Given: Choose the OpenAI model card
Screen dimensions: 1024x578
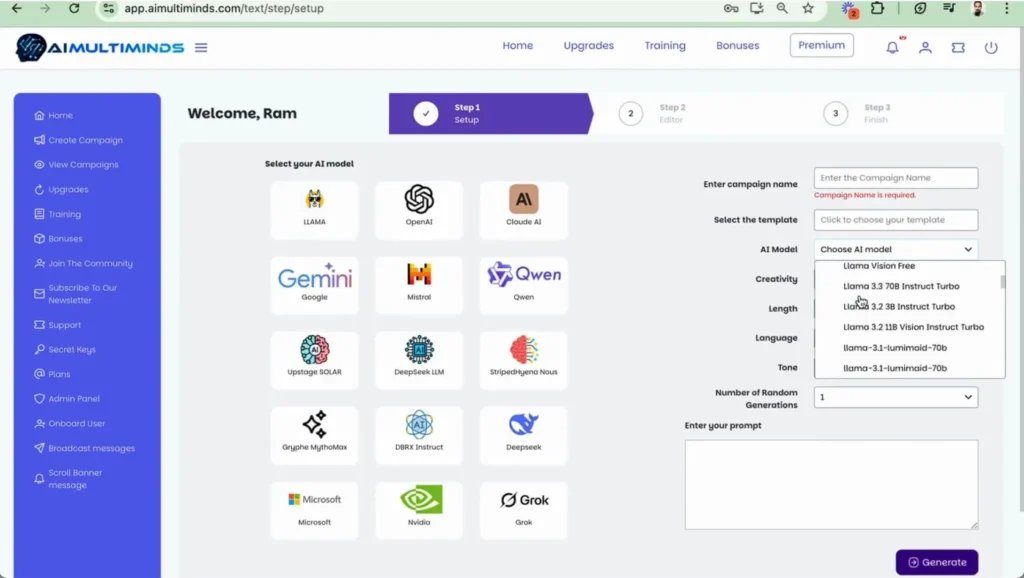Looking at the screenshot, I should tap(419, 210).
